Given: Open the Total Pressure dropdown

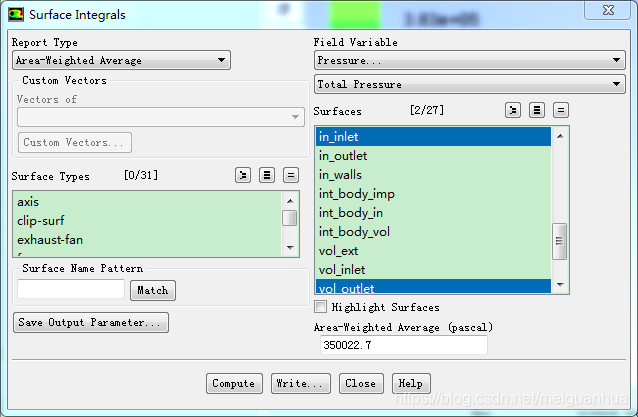Looking at the screenshot, I should click(x=470, y=84).
